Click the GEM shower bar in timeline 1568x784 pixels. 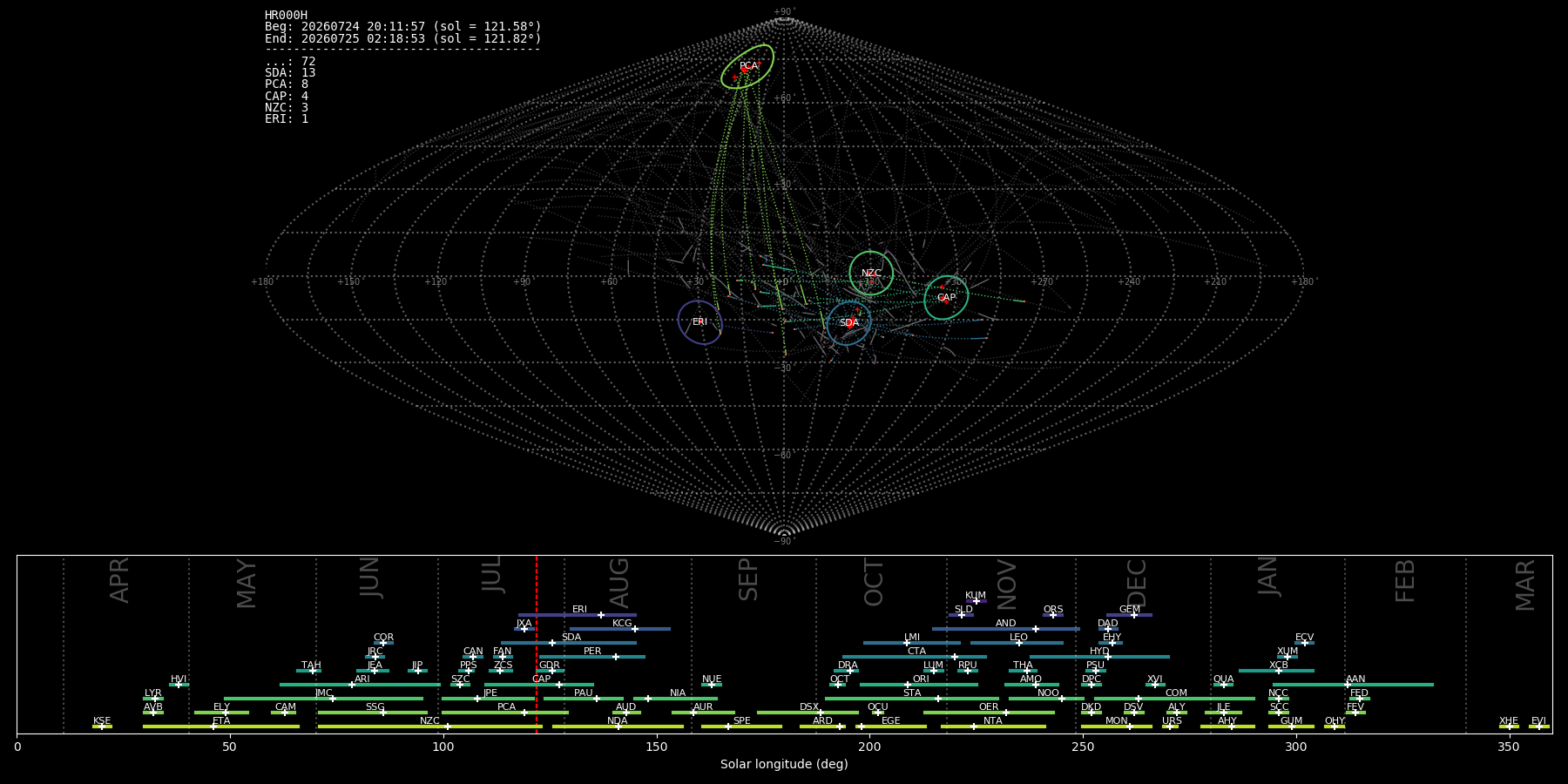[x=1130, y=615]
